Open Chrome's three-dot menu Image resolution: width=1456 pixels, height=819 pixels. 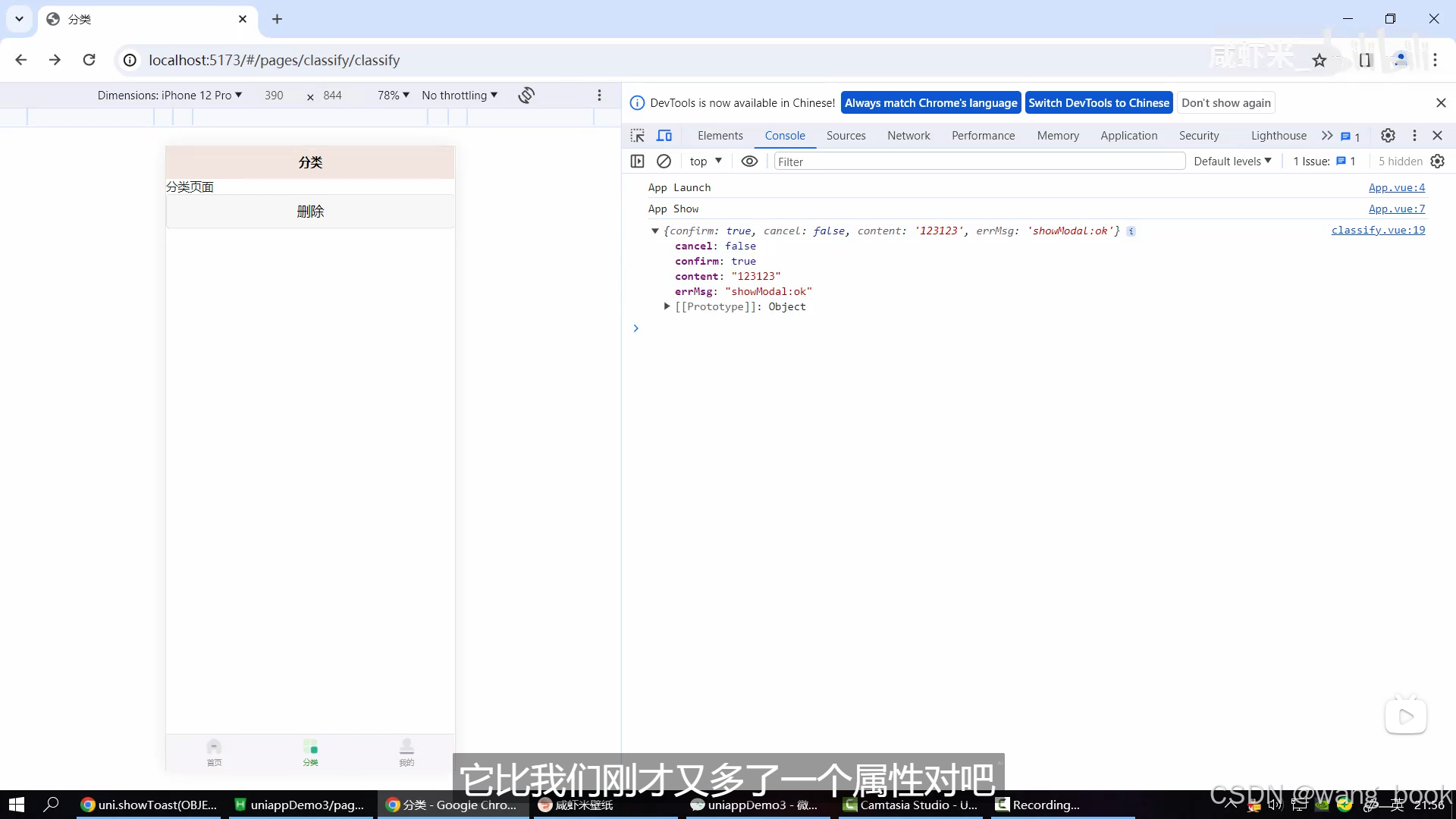coord(1435,60)
